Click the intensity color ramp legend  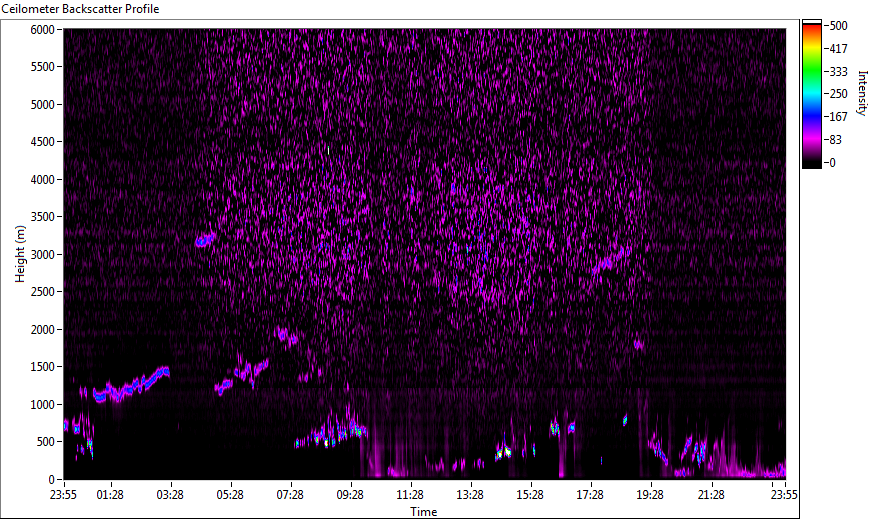811,94
